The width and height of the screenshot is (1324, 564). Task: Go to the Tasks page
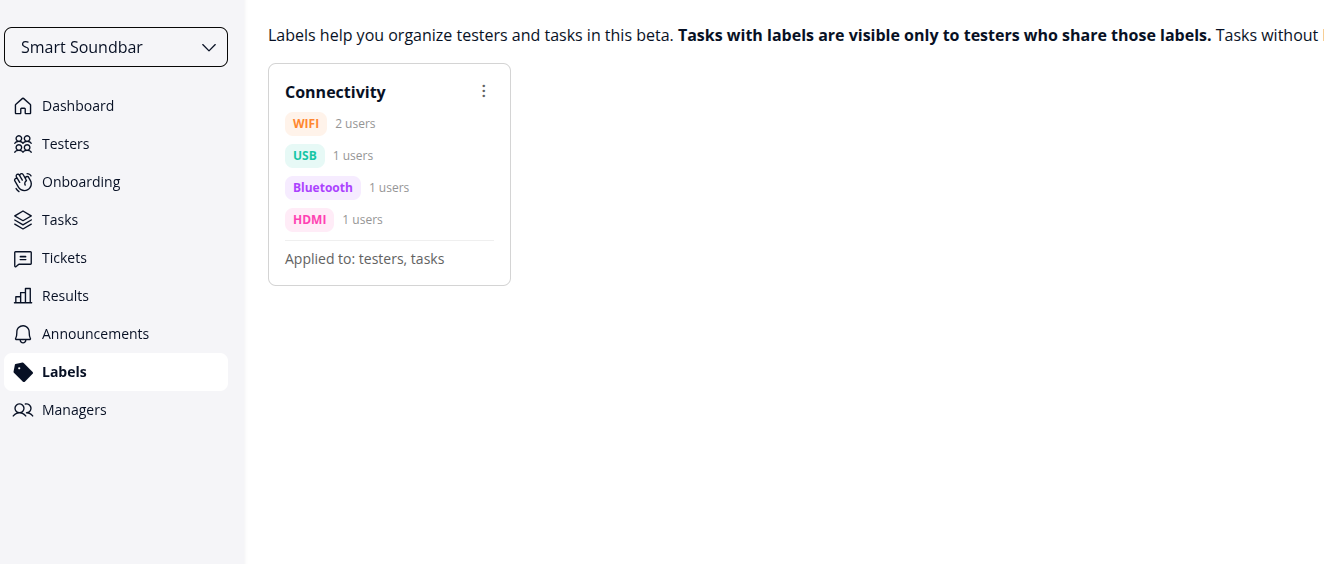coord(60,220)
